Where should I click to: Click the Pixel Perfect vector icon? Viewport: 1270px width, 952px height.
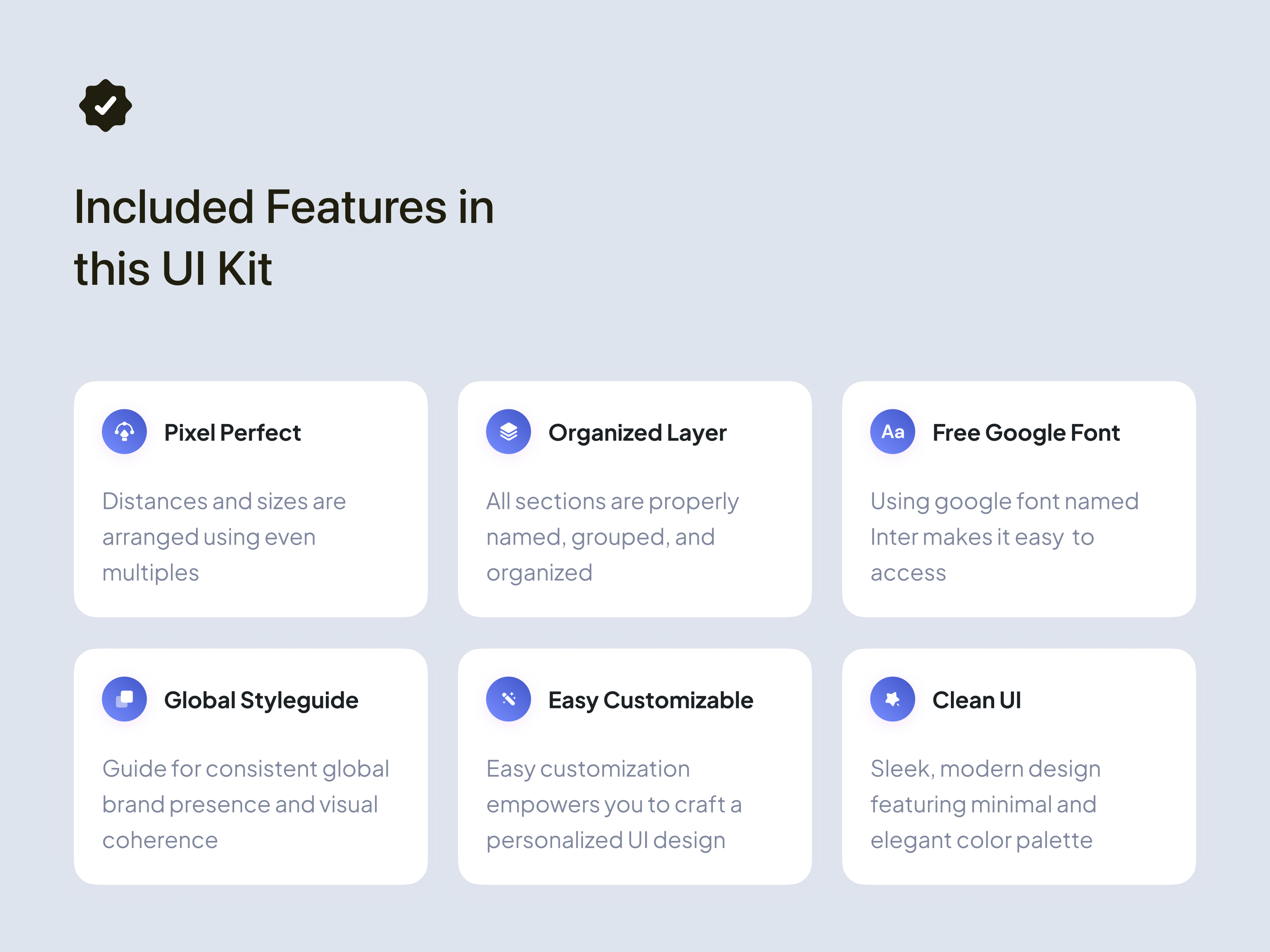coord(125,432)
